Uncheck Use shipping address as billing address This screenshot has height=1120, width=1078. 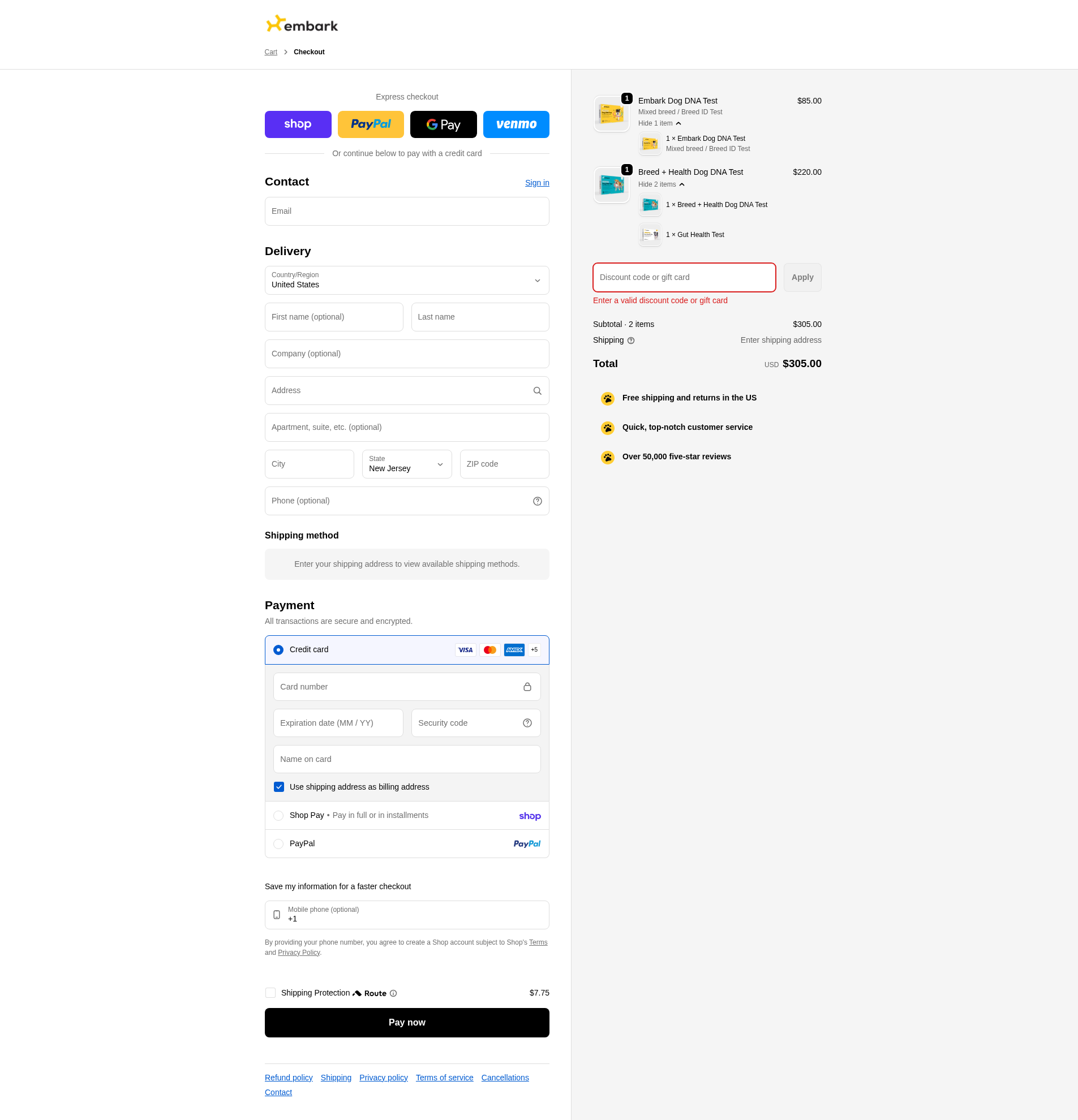(279, 787)
